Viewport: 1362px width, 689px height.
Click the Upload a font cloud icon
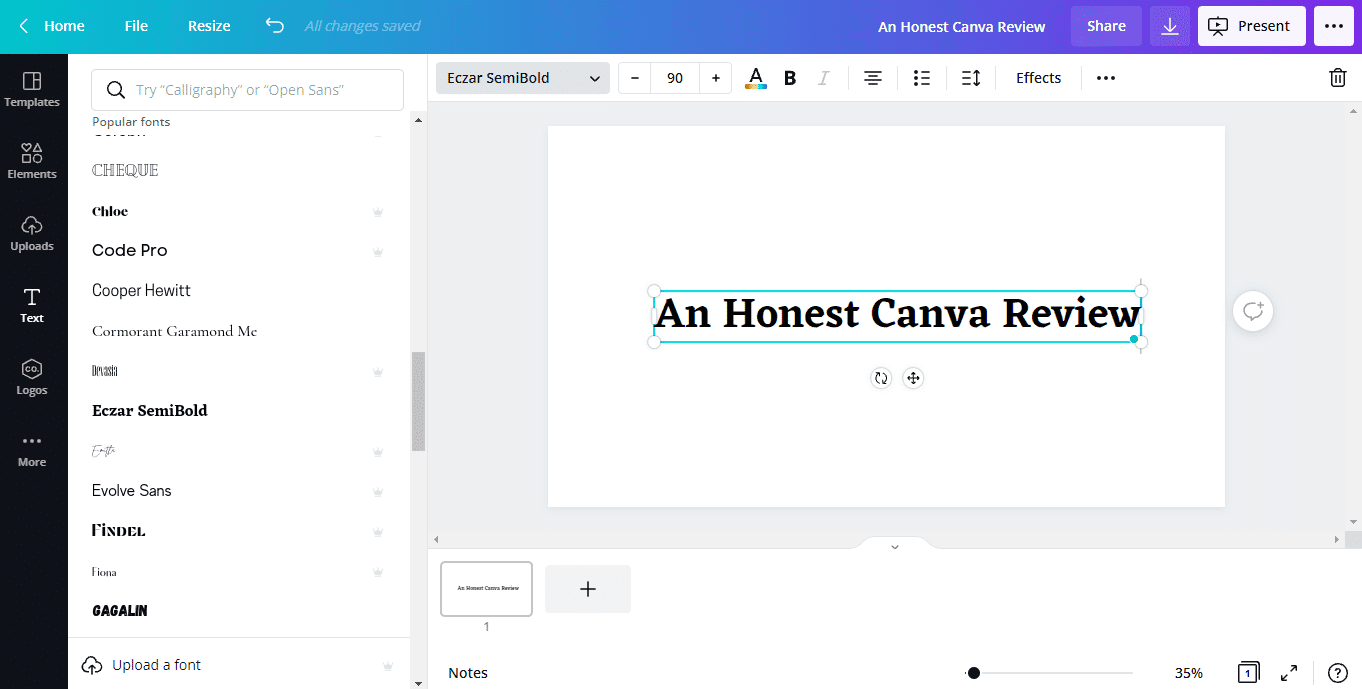pyautogui.click(x=92, y=665)
